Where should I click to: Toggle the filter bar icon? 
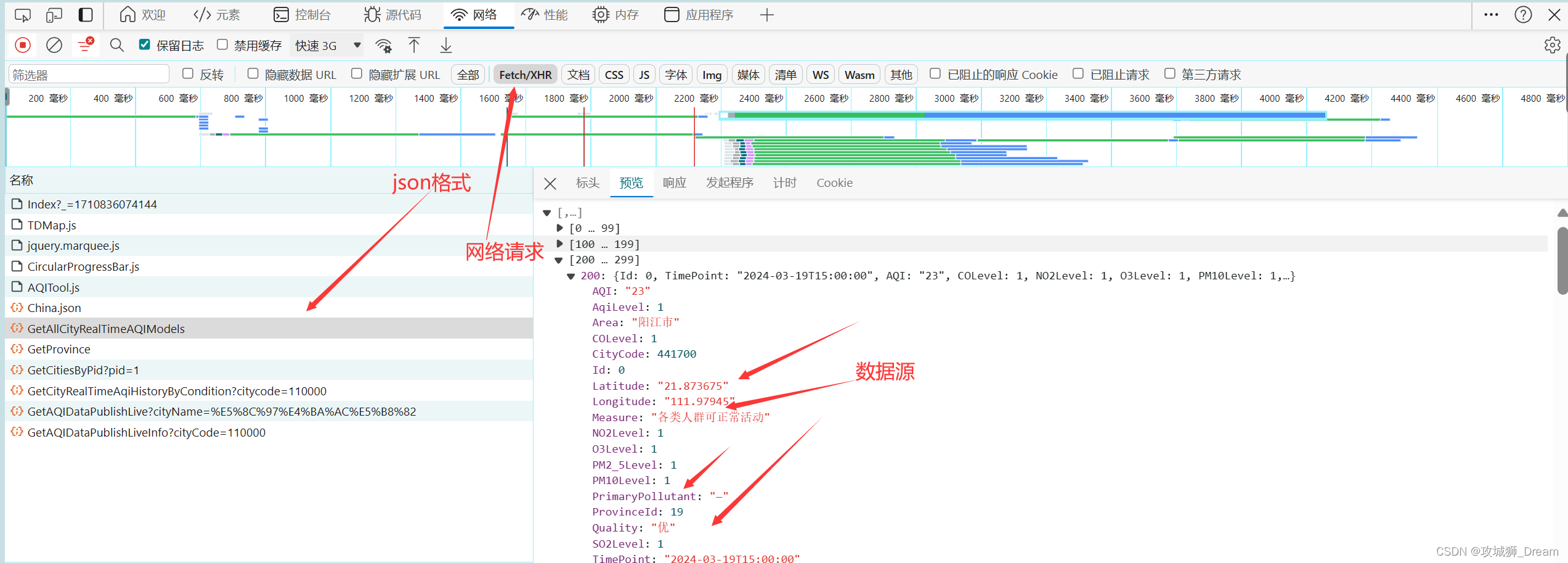click(86, 45)
